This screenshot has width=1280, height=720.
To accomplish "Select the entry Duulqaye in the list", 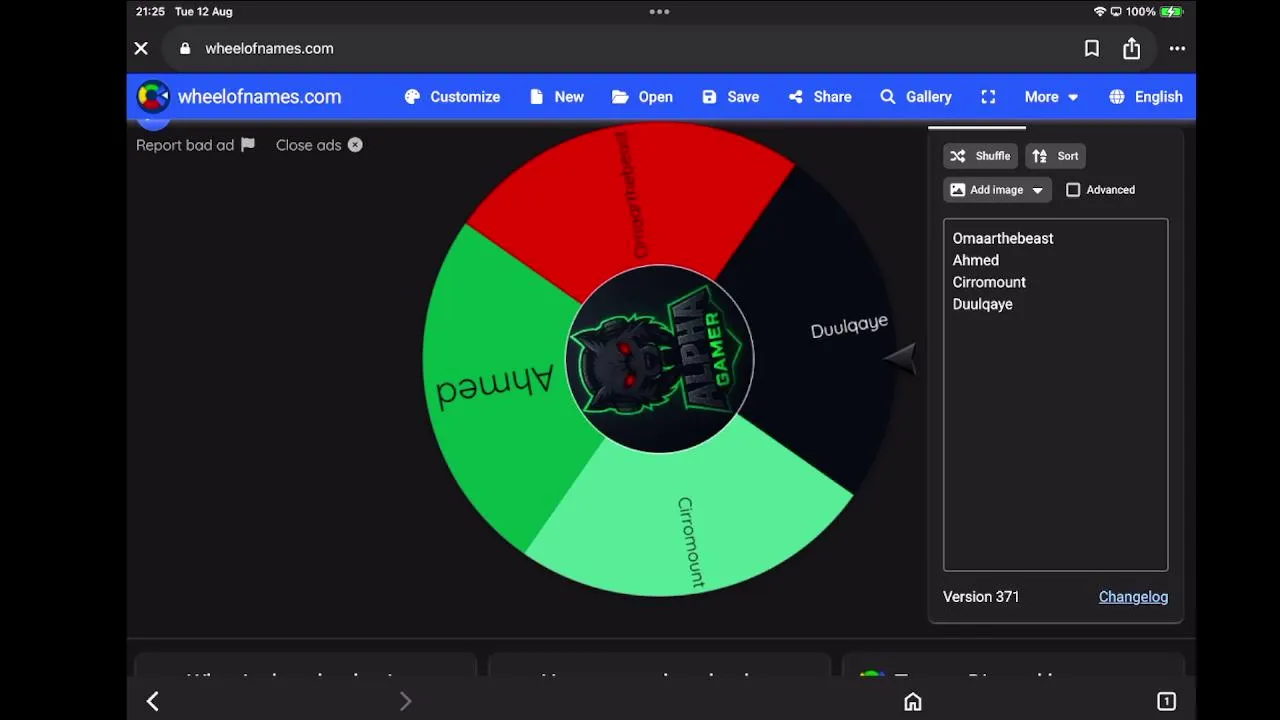I will click(x=983, y=304).
